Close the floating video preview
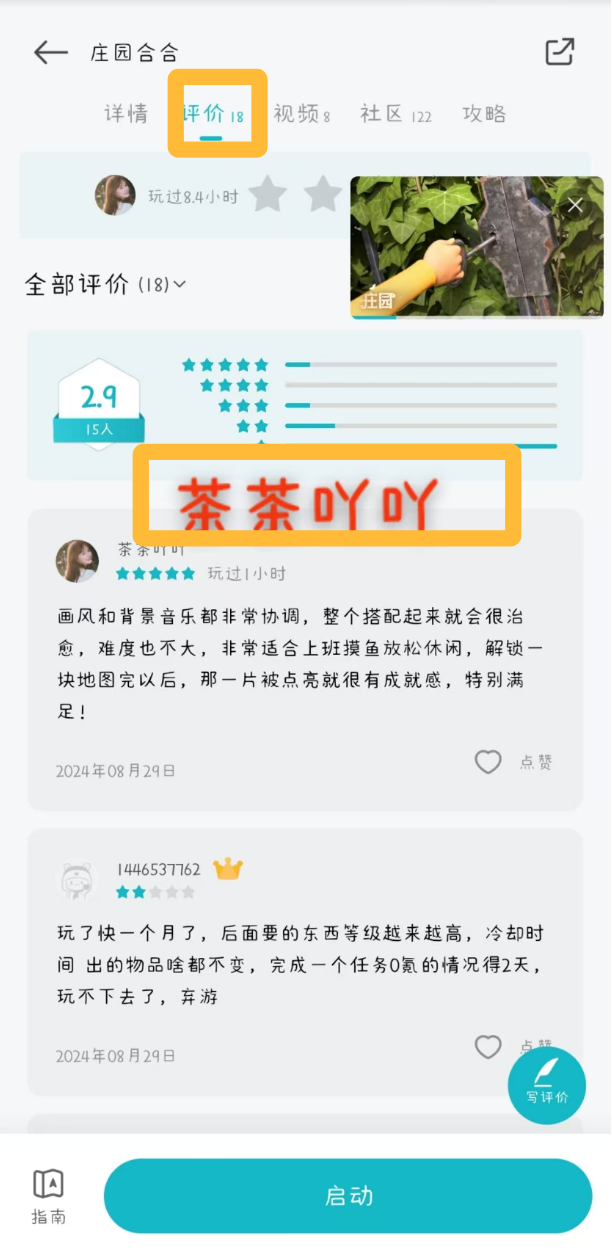The height and width of the screenshot is (1257, 612). coord(575,205)
